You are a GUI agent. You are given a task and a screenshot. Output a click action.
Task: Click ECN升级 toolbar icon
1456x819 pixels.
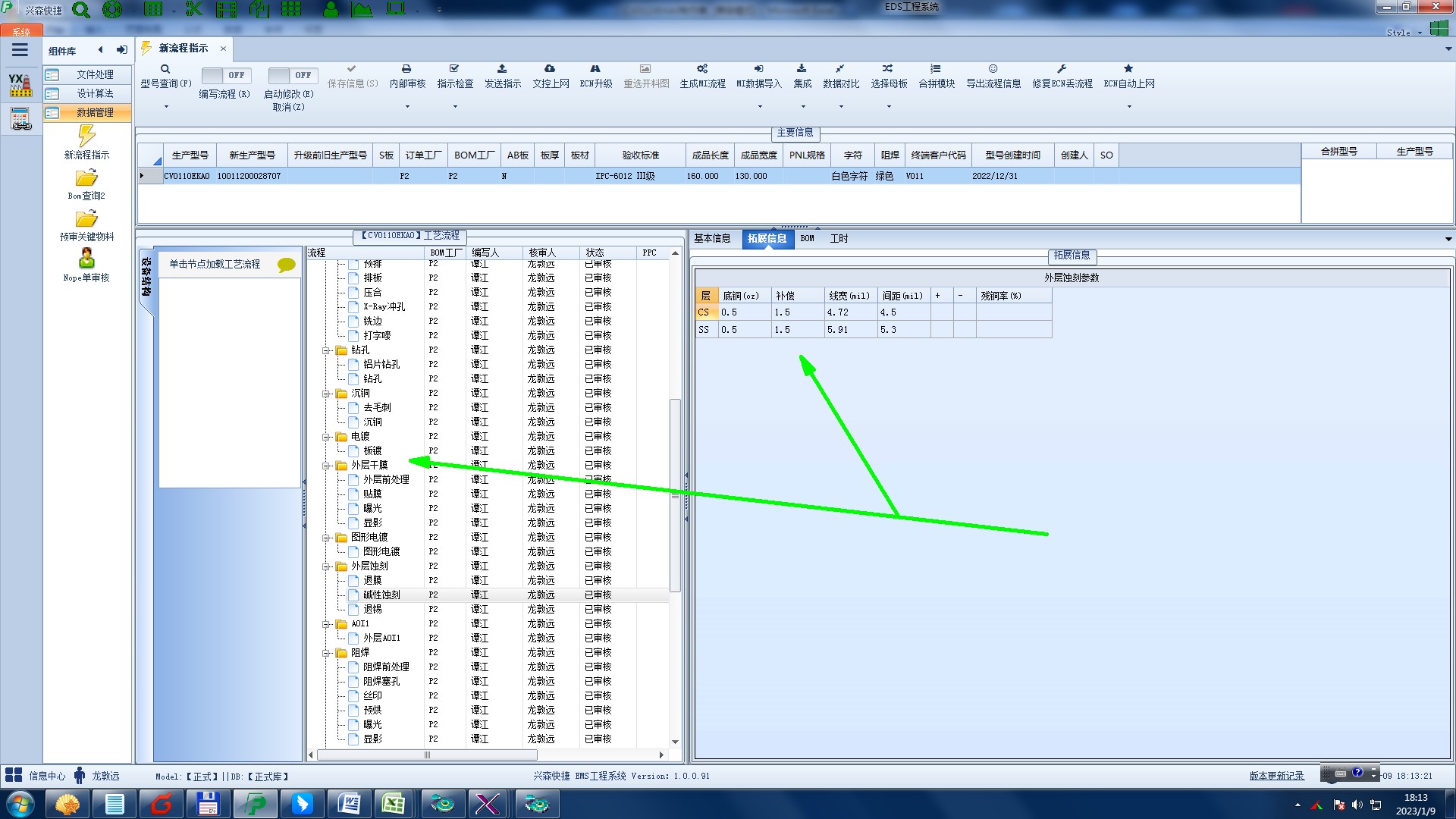pos(595,69)
